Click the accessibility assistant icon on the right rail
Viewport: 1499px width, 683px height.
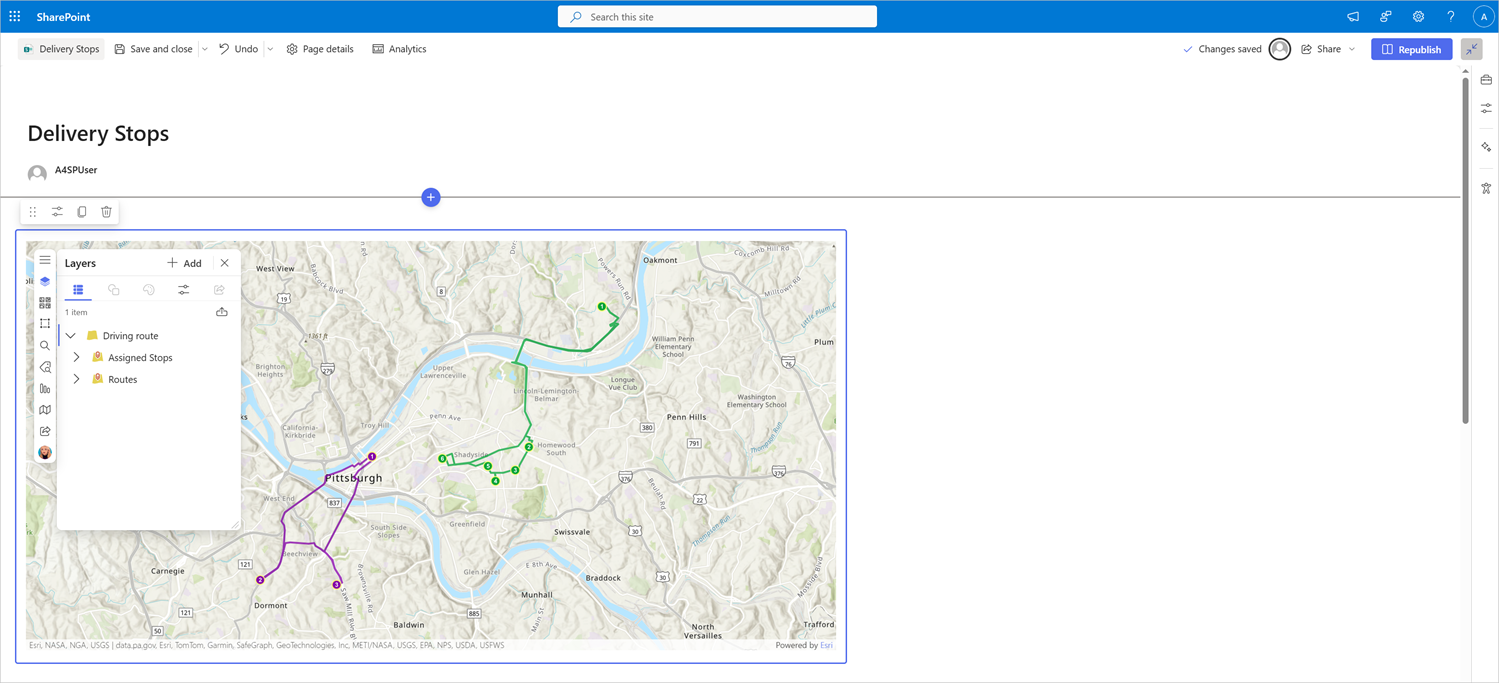coord(1486,187)
